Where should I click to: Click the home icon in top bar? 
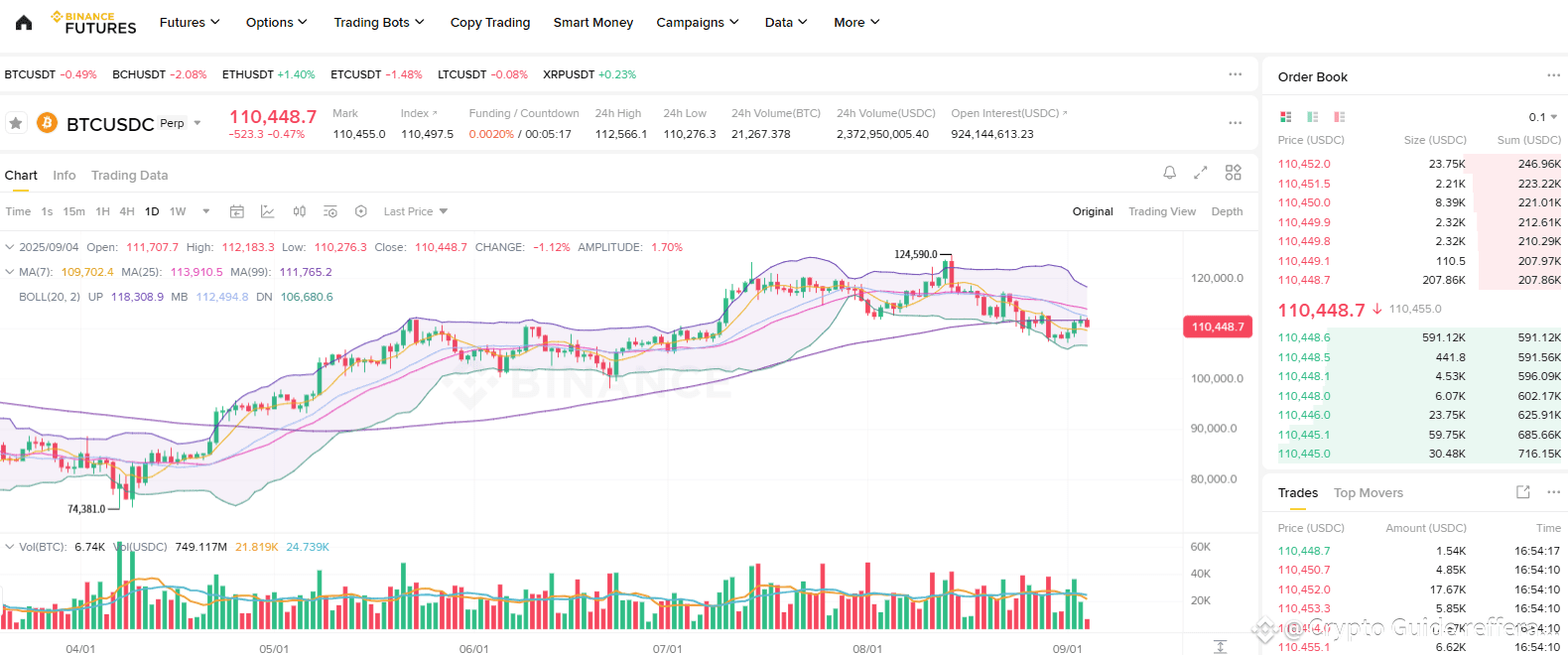(x=24, y=22)
